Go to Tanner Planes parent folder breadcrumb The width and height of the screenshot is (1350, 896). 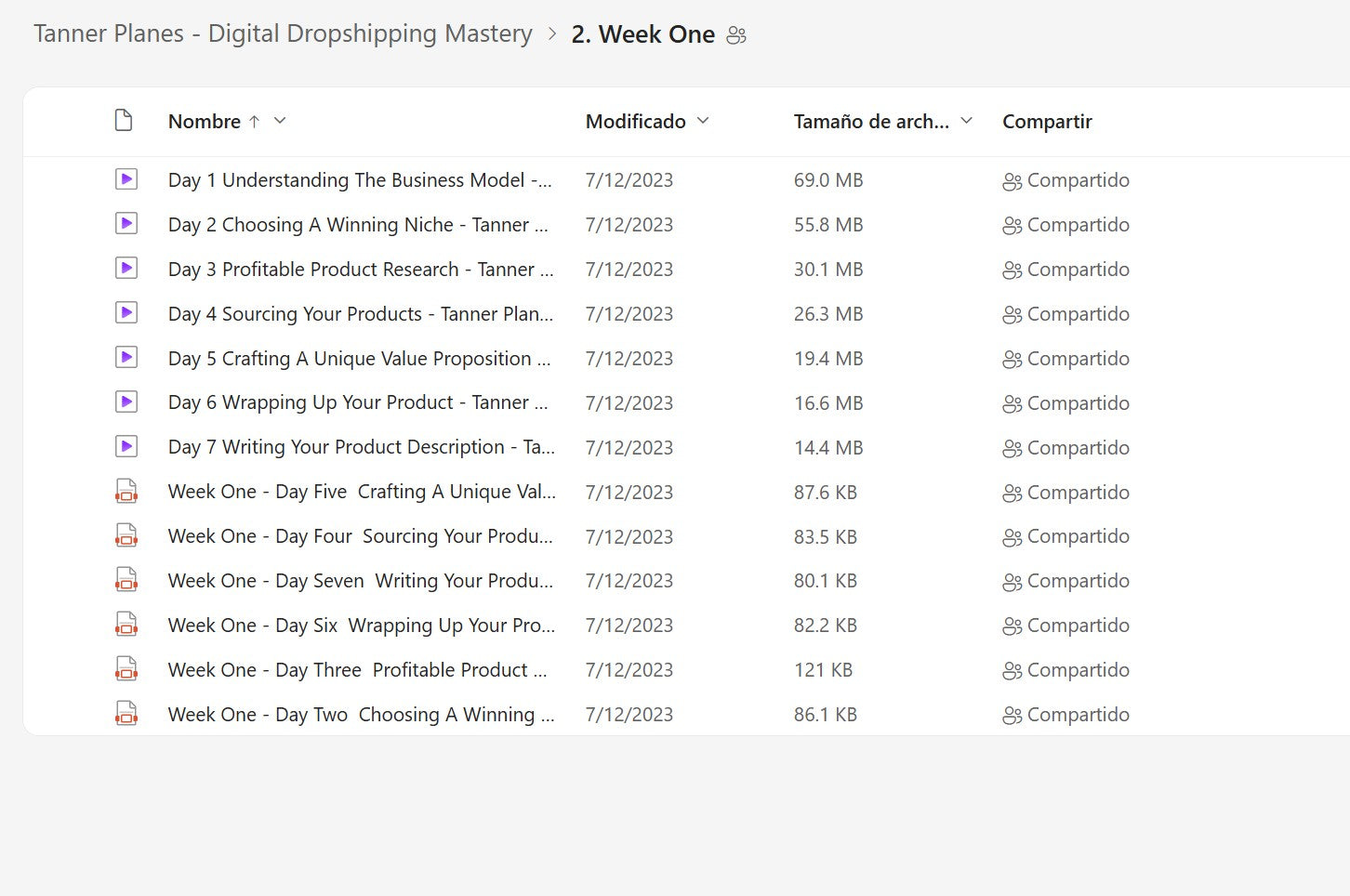283,34
